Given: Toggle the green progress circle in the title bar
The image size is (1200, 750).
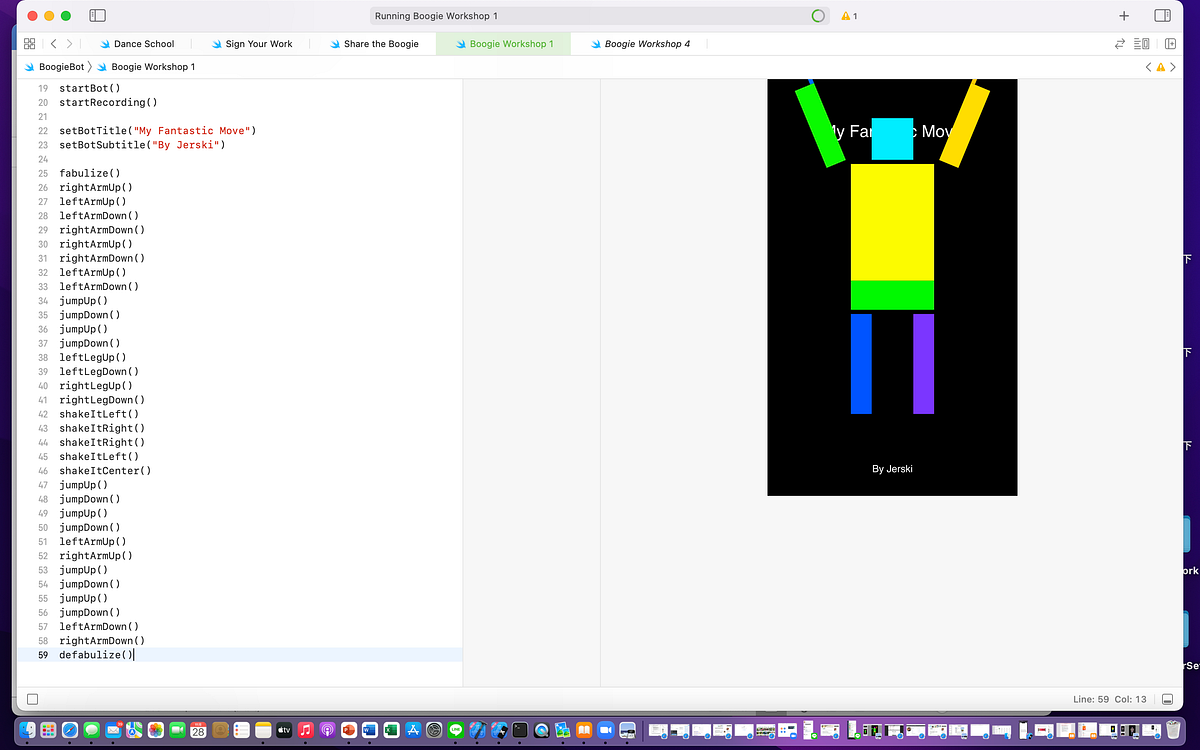Looking at the screenshot, I should point(818,15).
